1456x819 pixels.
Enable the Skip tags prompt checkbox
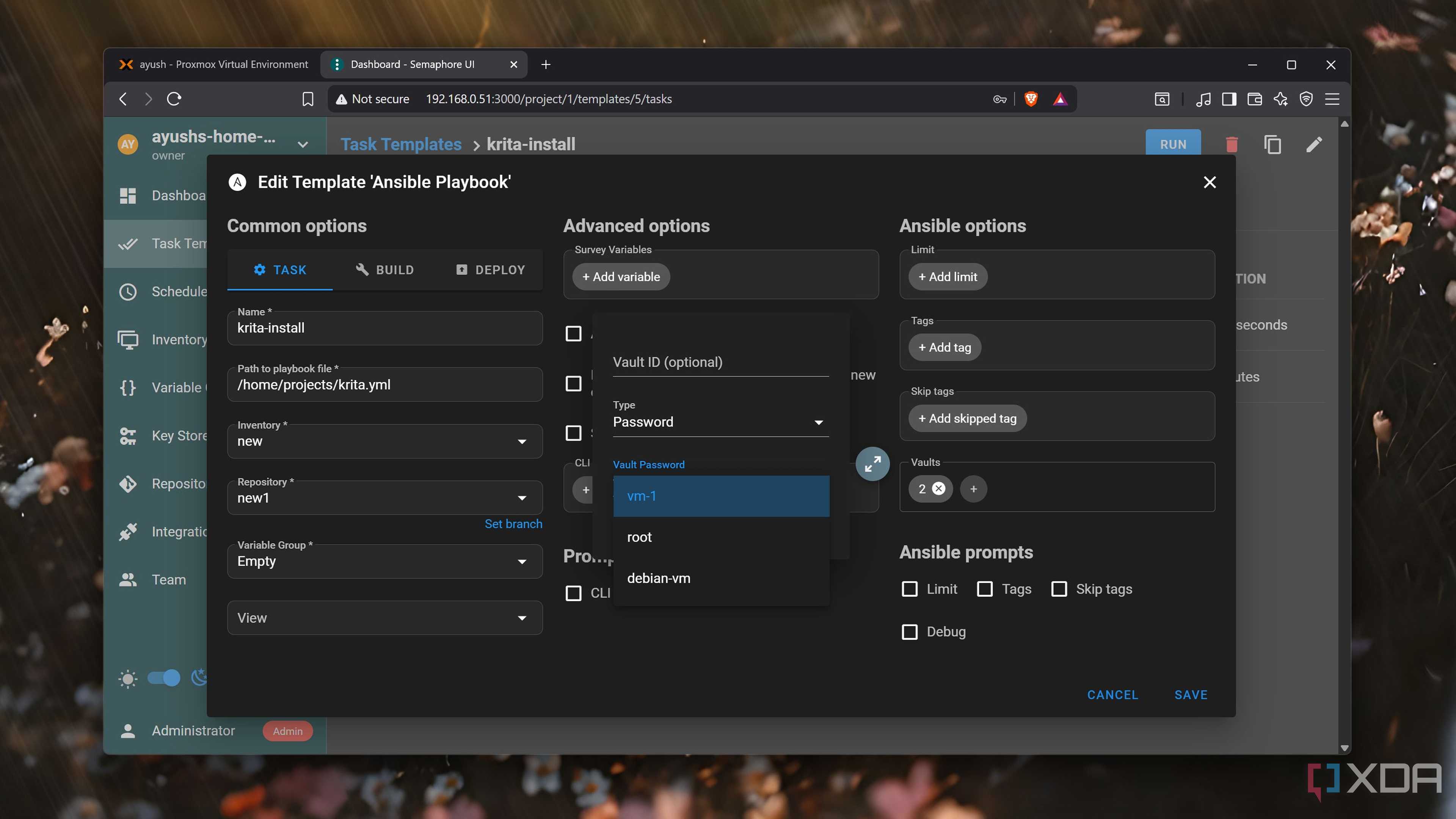coord(1059,589)
